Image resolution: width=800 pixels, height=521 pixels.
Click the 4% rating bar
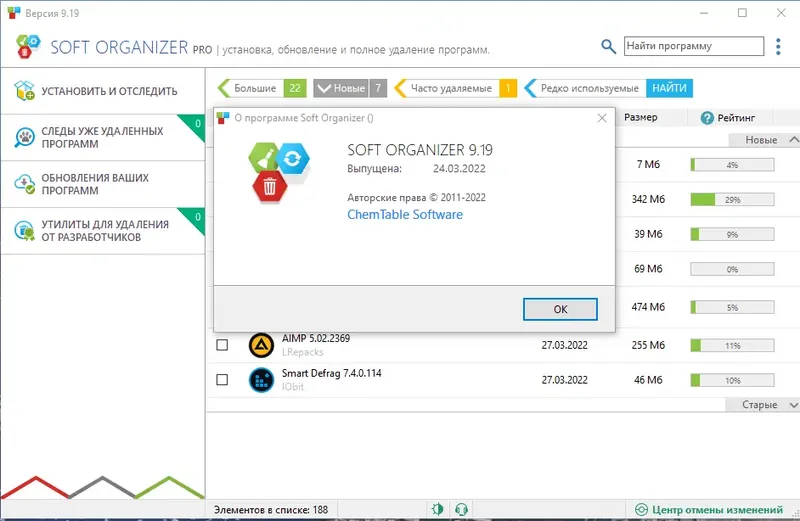pyautogui.click(x=732, y=165)
